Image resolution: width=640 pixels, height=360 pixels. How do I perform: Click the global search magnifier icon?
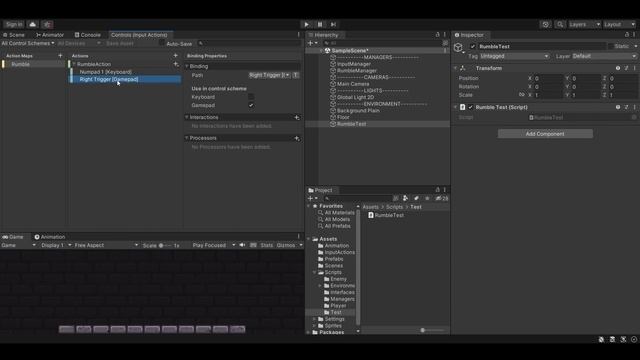[560, 24]
